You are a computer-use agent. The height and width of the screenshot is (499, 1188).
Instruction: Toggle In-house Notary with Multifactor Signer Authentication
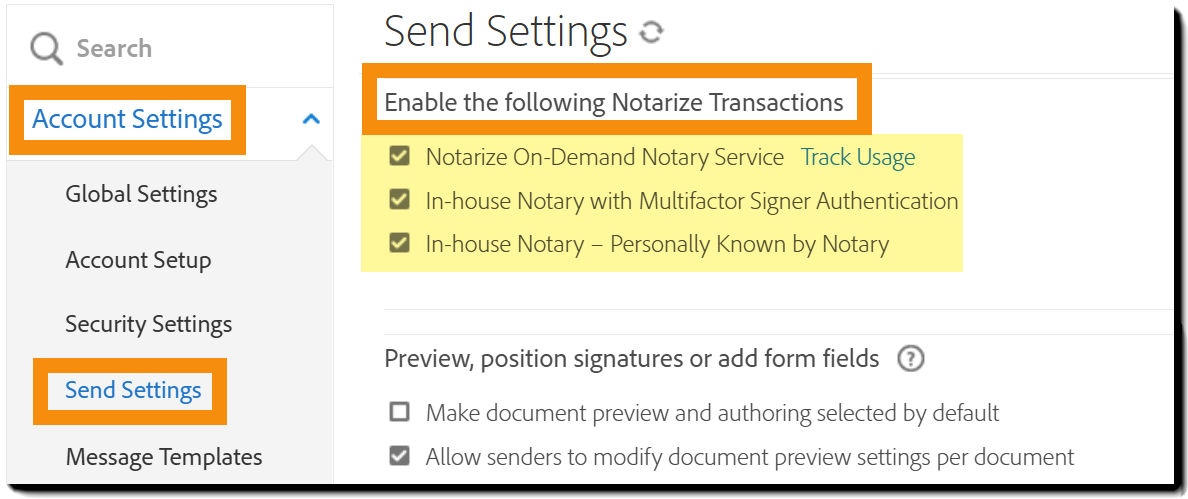400,200
